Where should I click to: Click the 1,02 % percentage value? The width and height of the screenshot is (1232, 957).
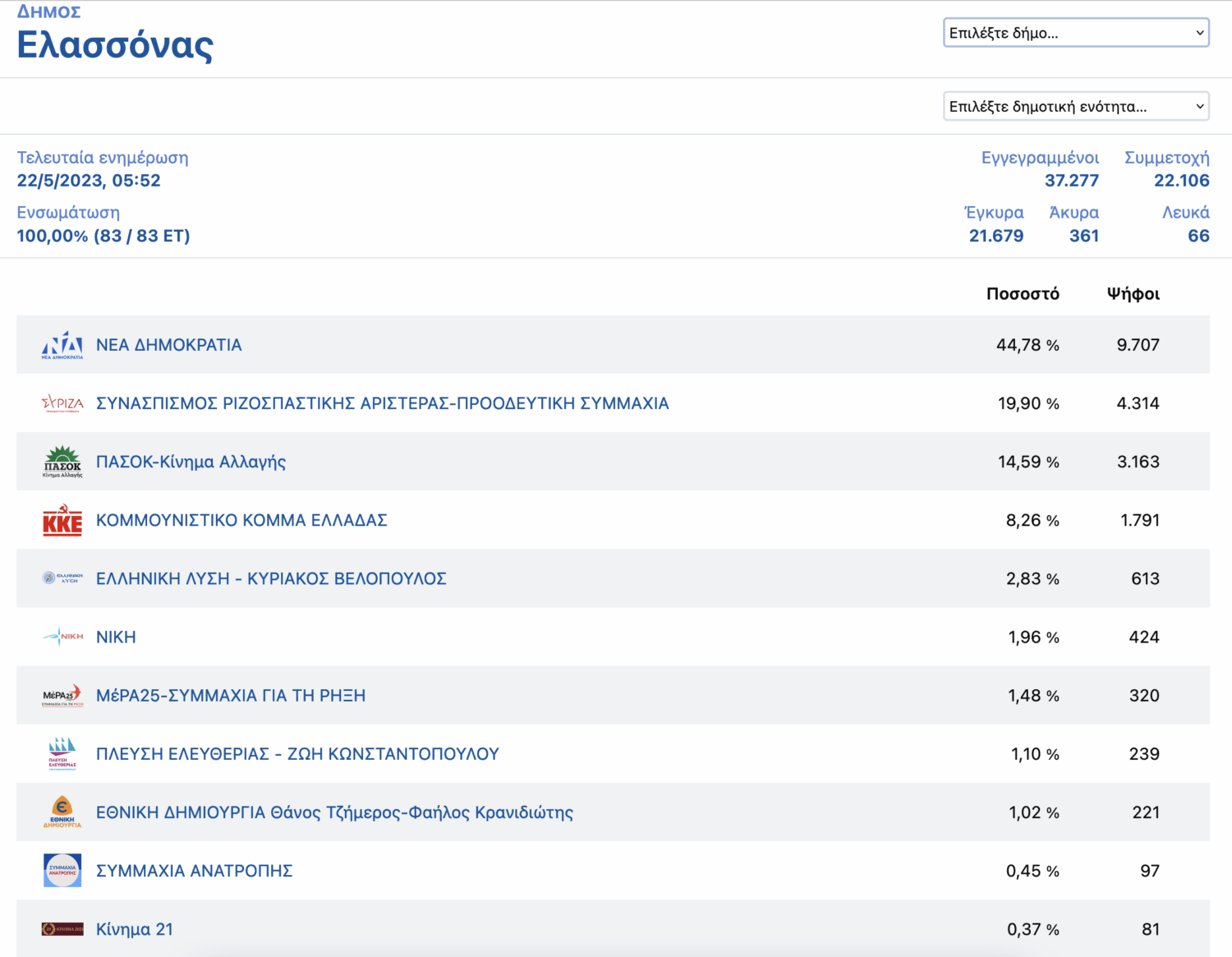click(x=1034, y=812)
